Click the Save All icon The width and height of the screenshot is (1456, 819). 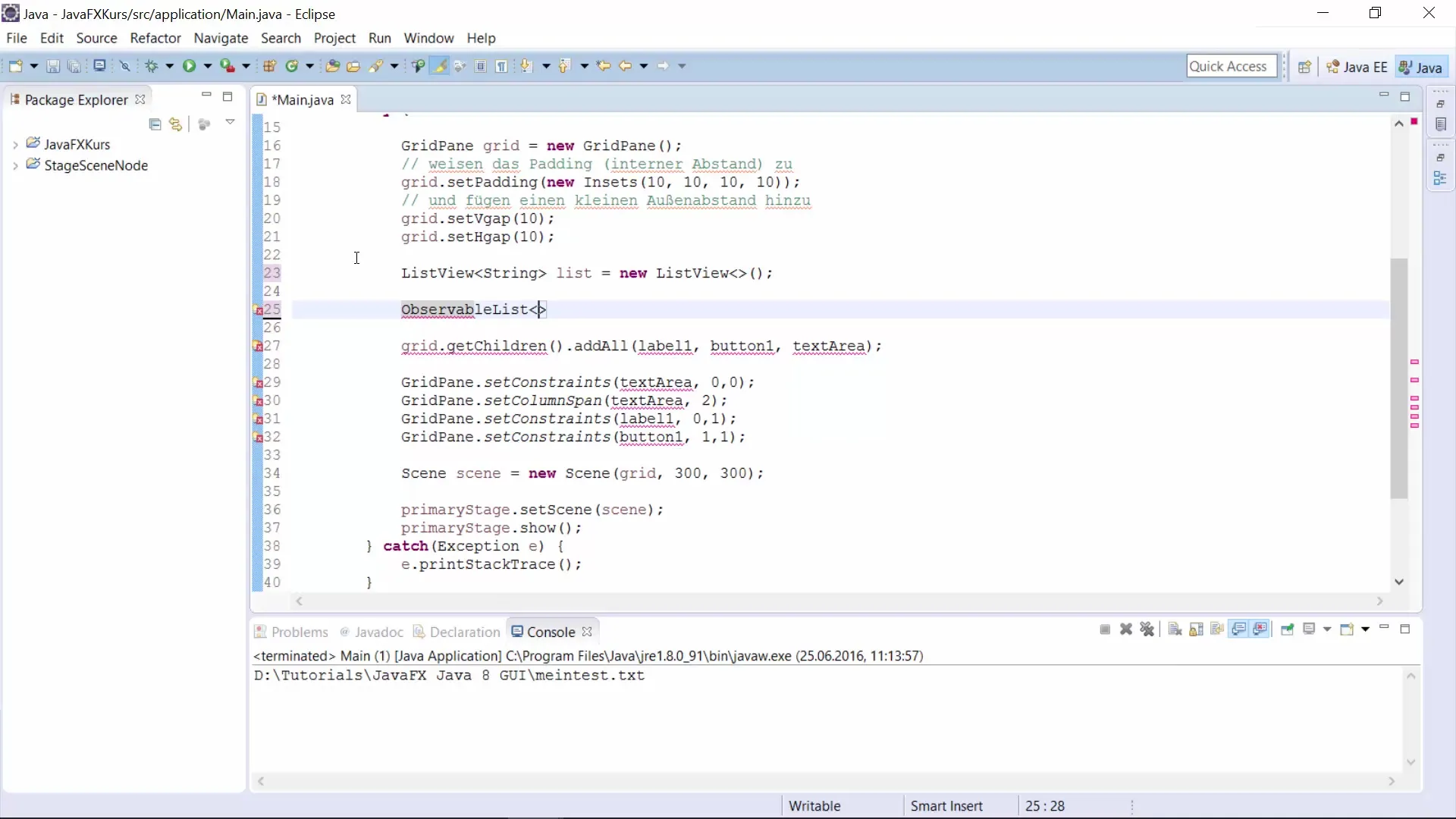click(x=74, y=66)
